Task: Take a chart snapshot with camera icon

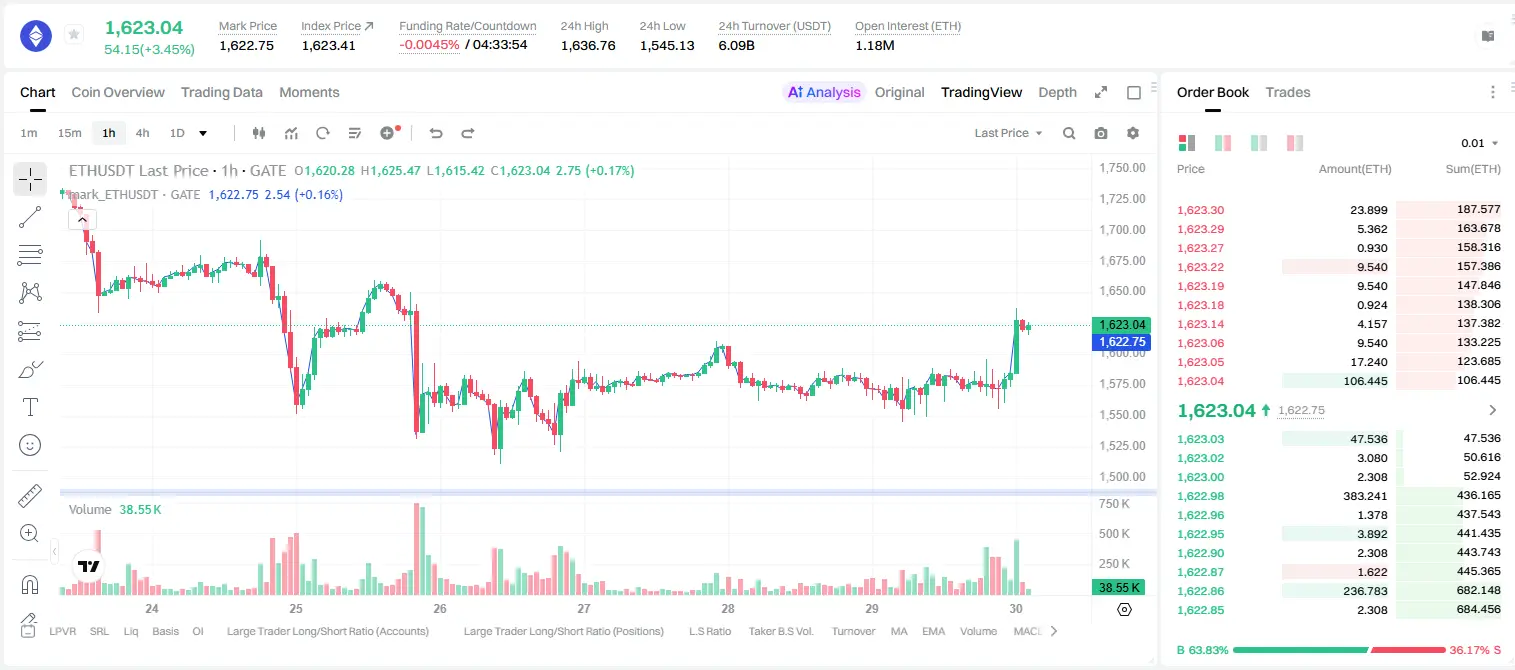Action: point(1101,133)
